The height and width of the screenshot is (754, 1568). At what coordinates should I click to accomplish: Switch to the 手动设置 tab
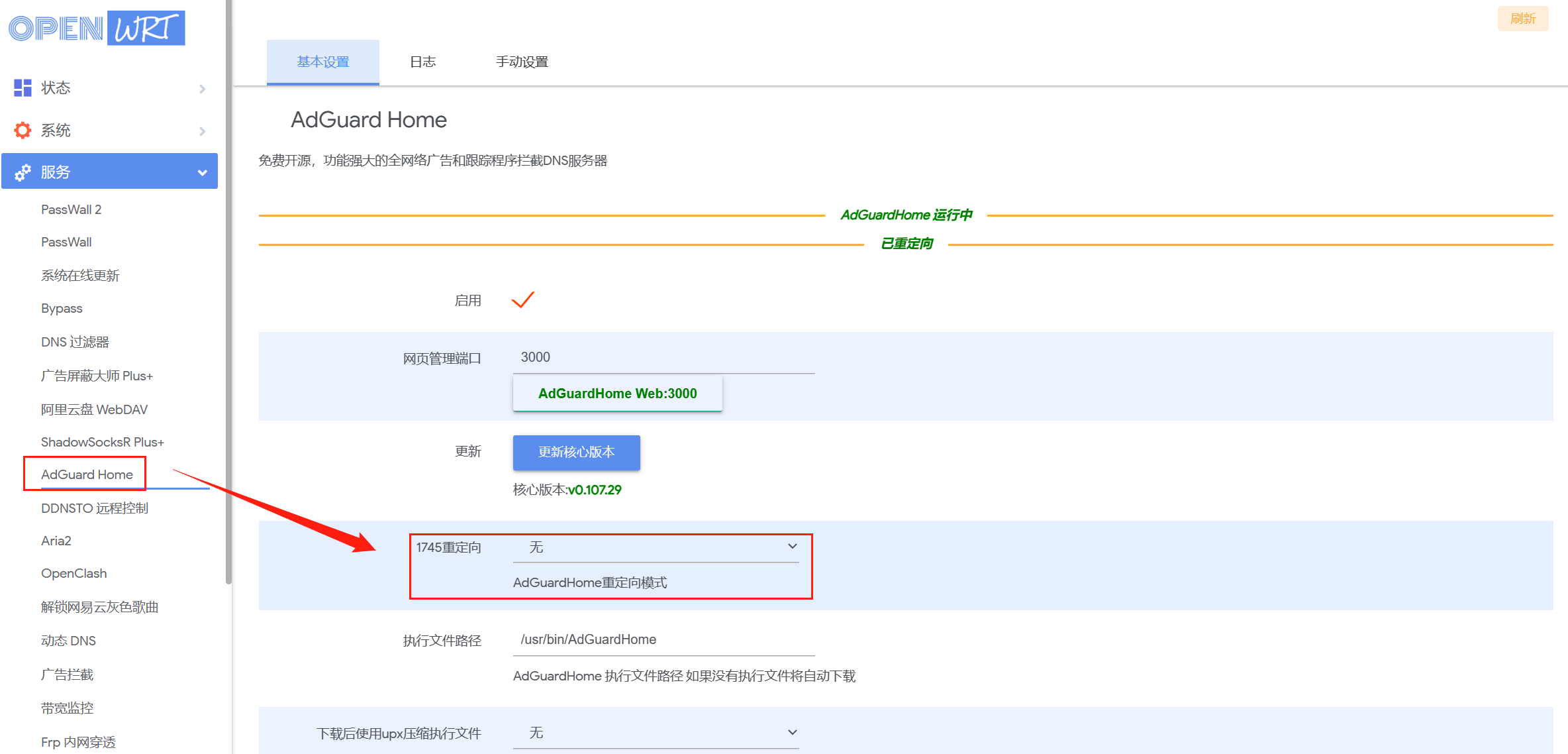pos(522,62)
